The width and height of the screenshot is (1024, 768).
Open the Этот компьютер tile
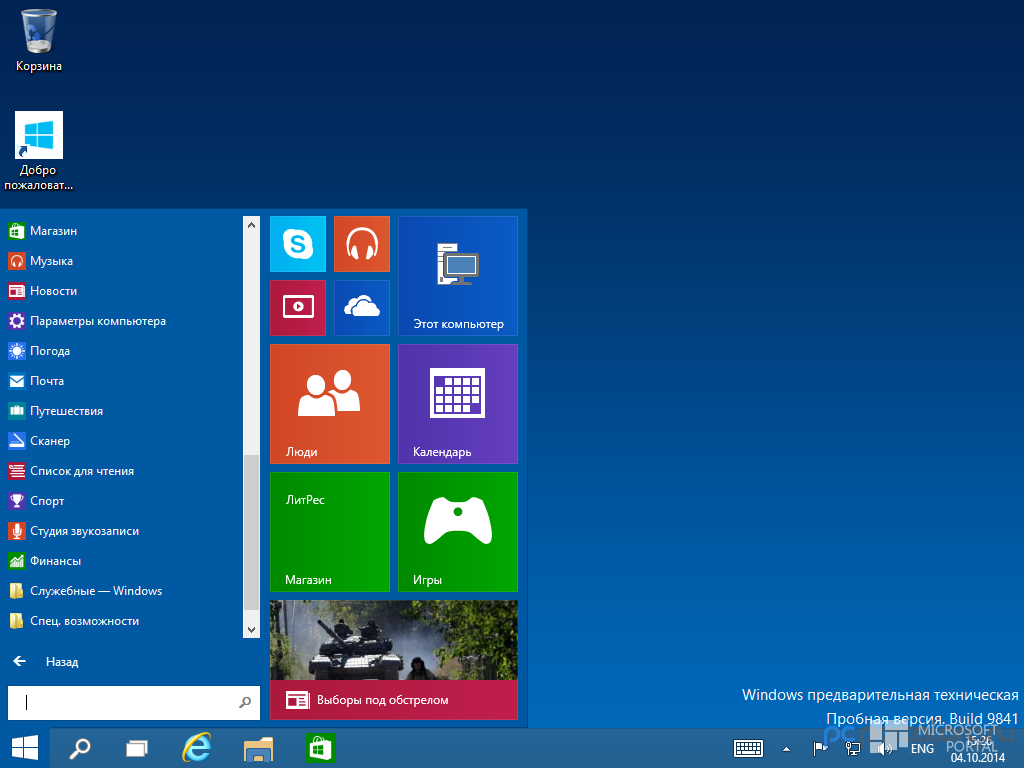(458, 276)
